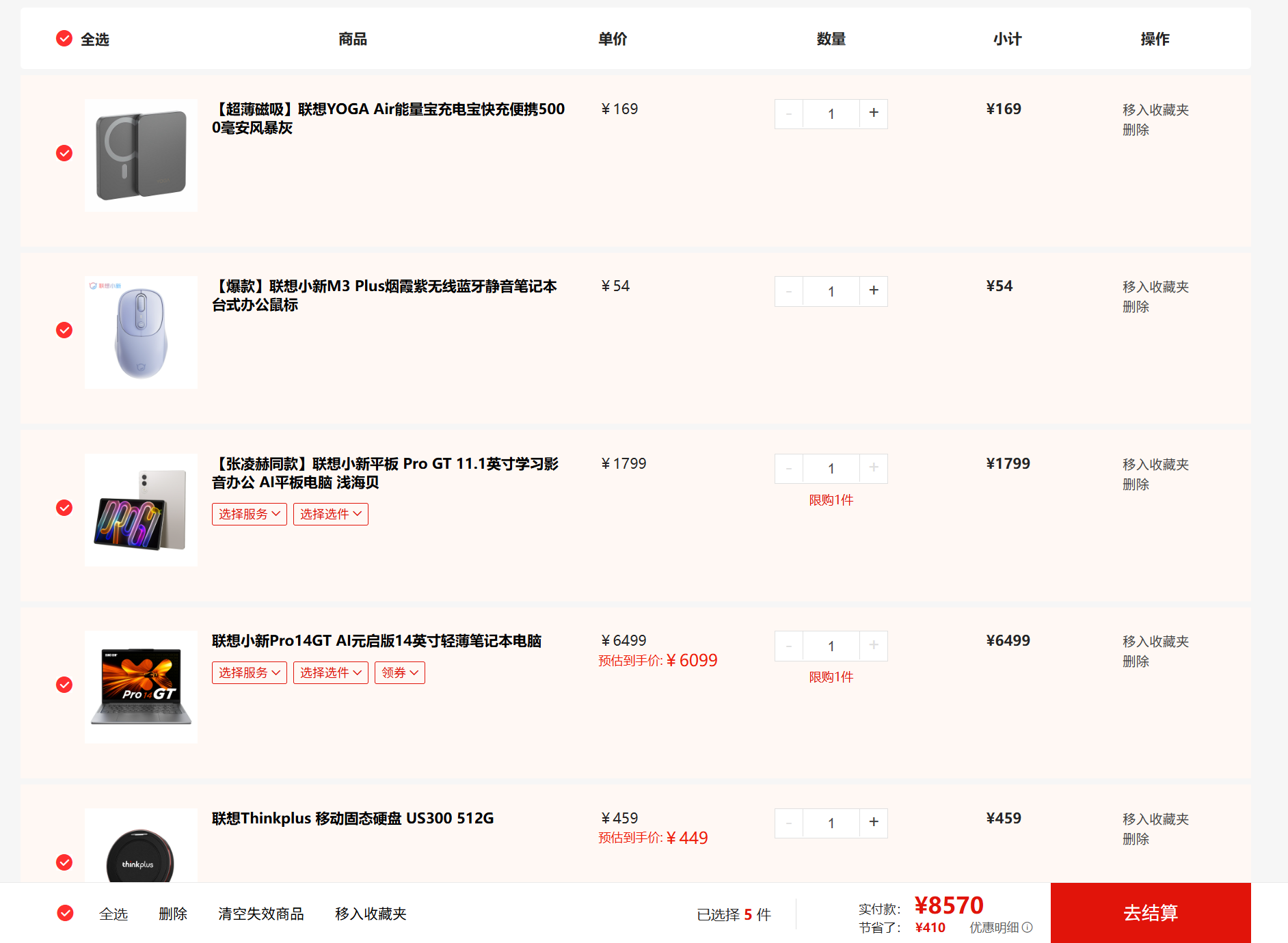Viewport: 1288px width, 943px height.
Task: Delete the M3 Plus mouse from cart
Action: click(1136, 307)
